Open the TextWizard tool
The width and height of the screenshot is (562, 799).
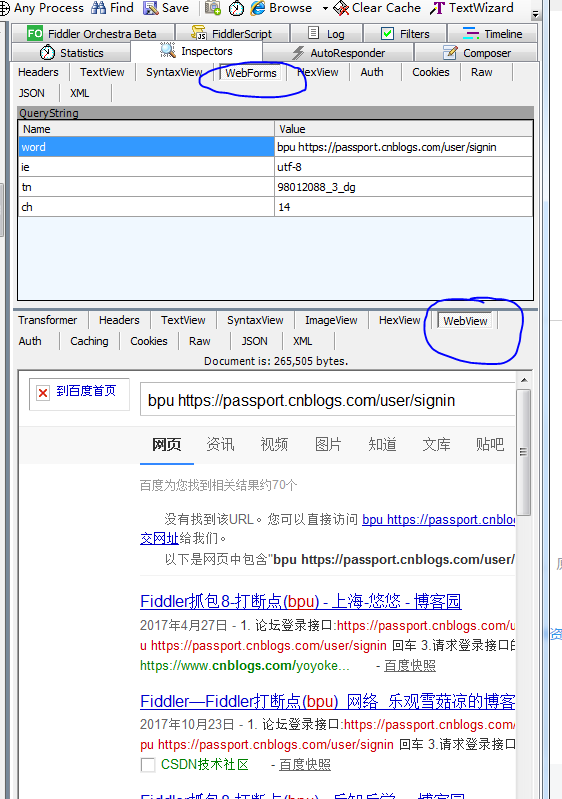[x=472, y=8]
